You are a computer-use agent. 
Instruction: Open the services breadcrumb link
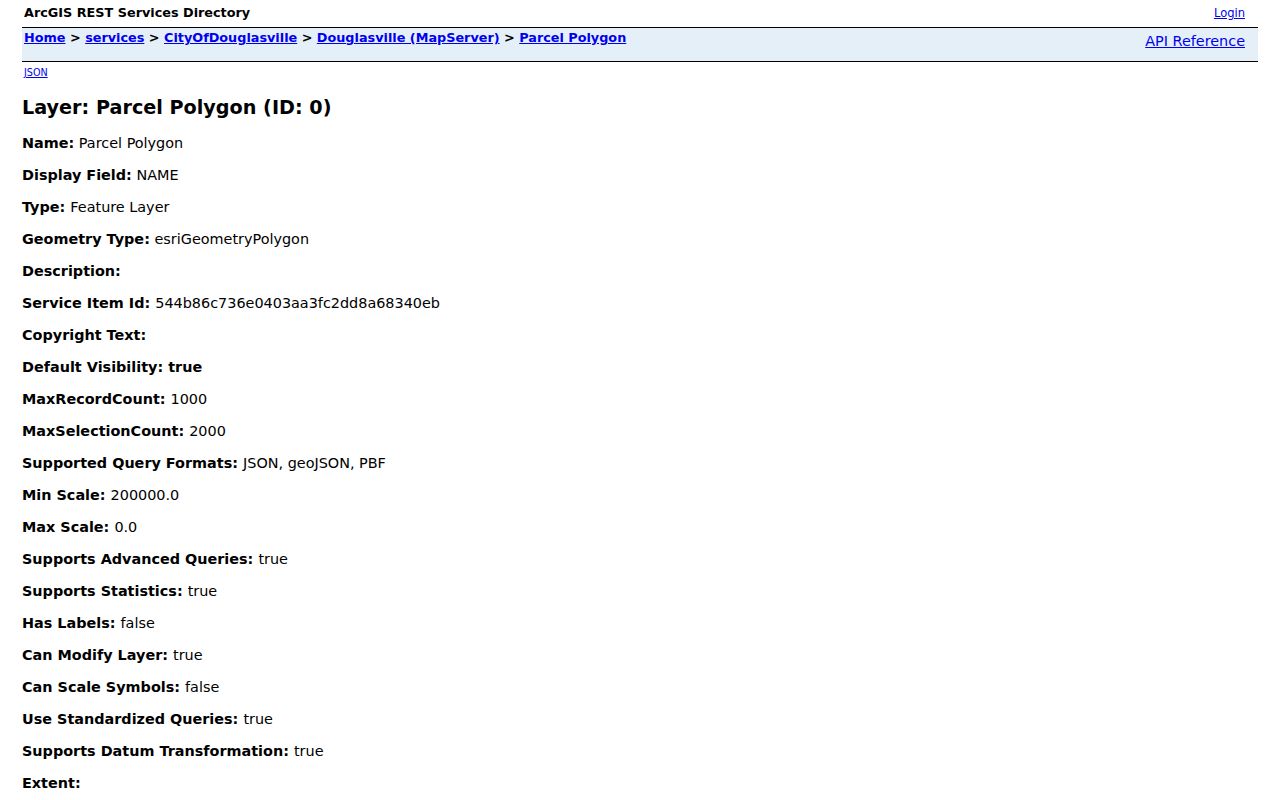pos(115,38)
